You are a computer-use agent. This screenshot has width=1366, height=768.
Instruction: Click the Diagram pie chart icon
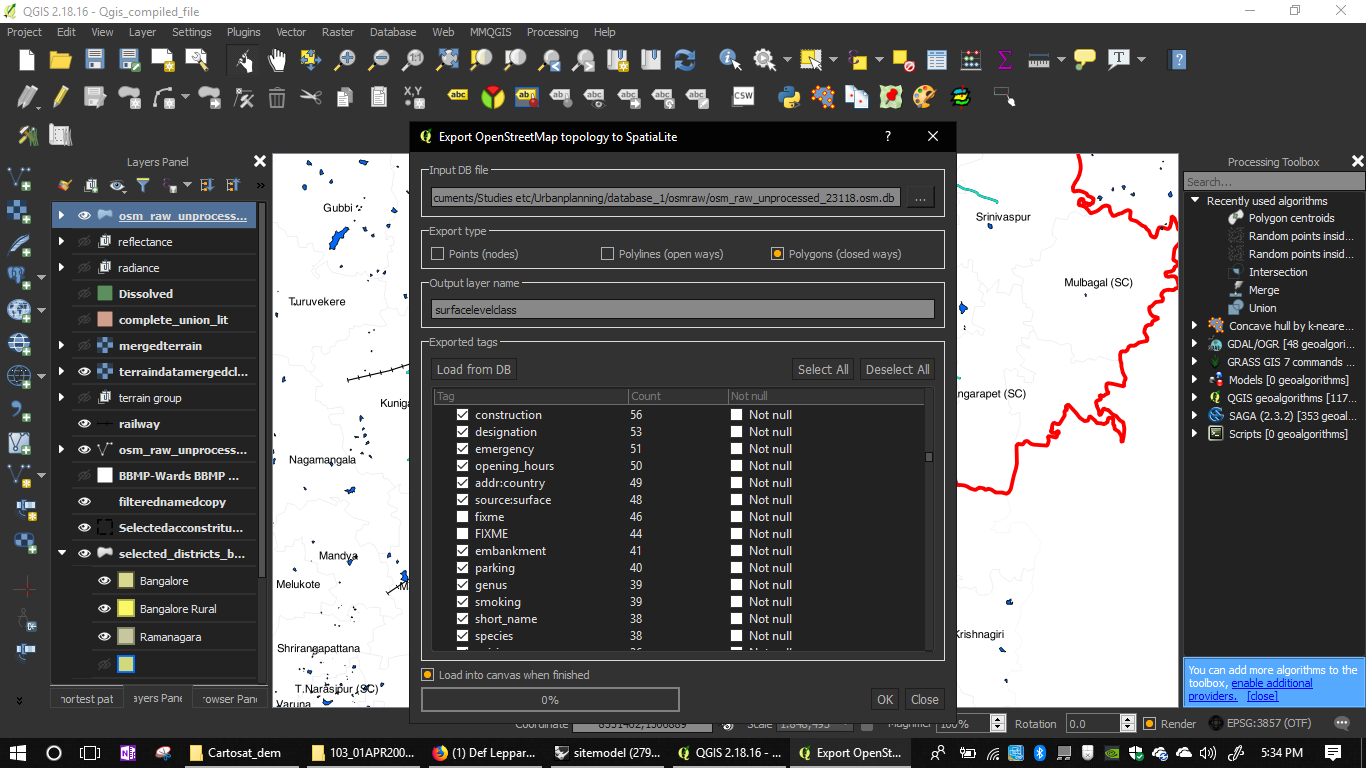coord(492,97)
